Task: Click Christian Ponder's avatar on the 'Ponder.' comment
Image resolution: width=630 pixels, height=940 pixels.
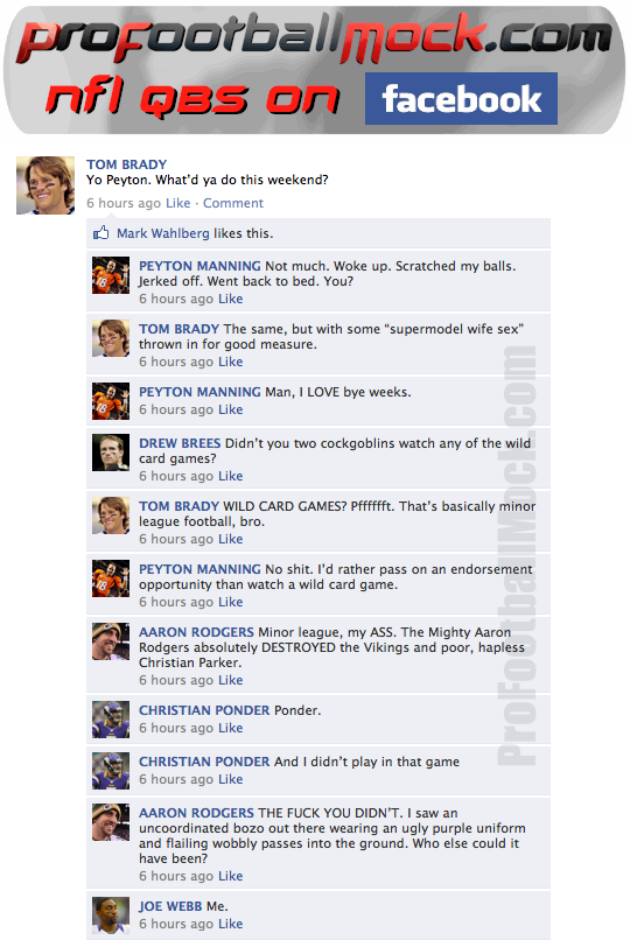Action: [110, 719]
